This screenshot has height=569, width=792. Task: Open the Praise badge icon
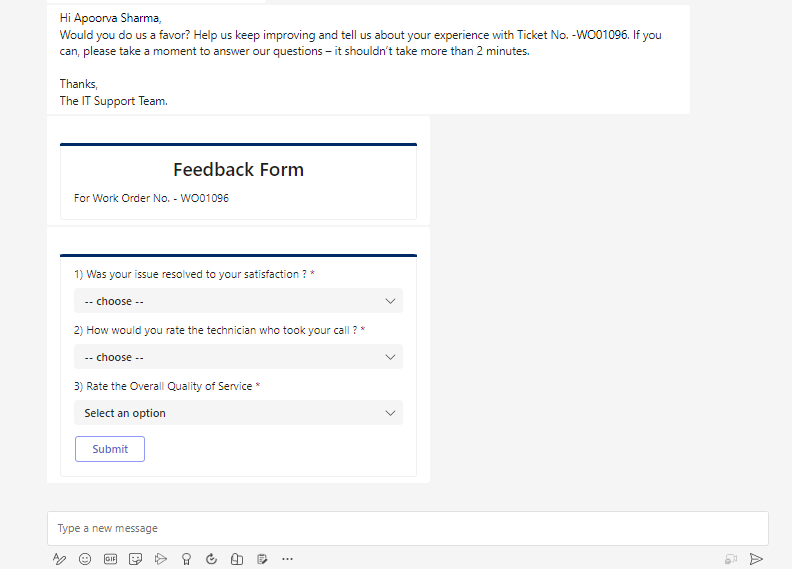[x=186, y=559]
